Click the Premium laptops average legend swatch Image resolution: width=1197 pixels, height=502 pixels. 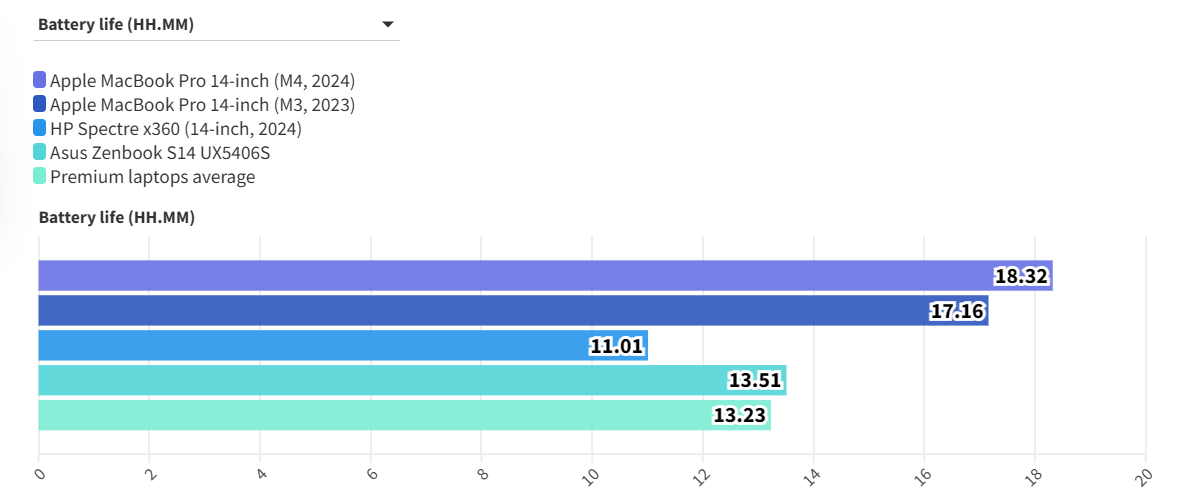40,176
